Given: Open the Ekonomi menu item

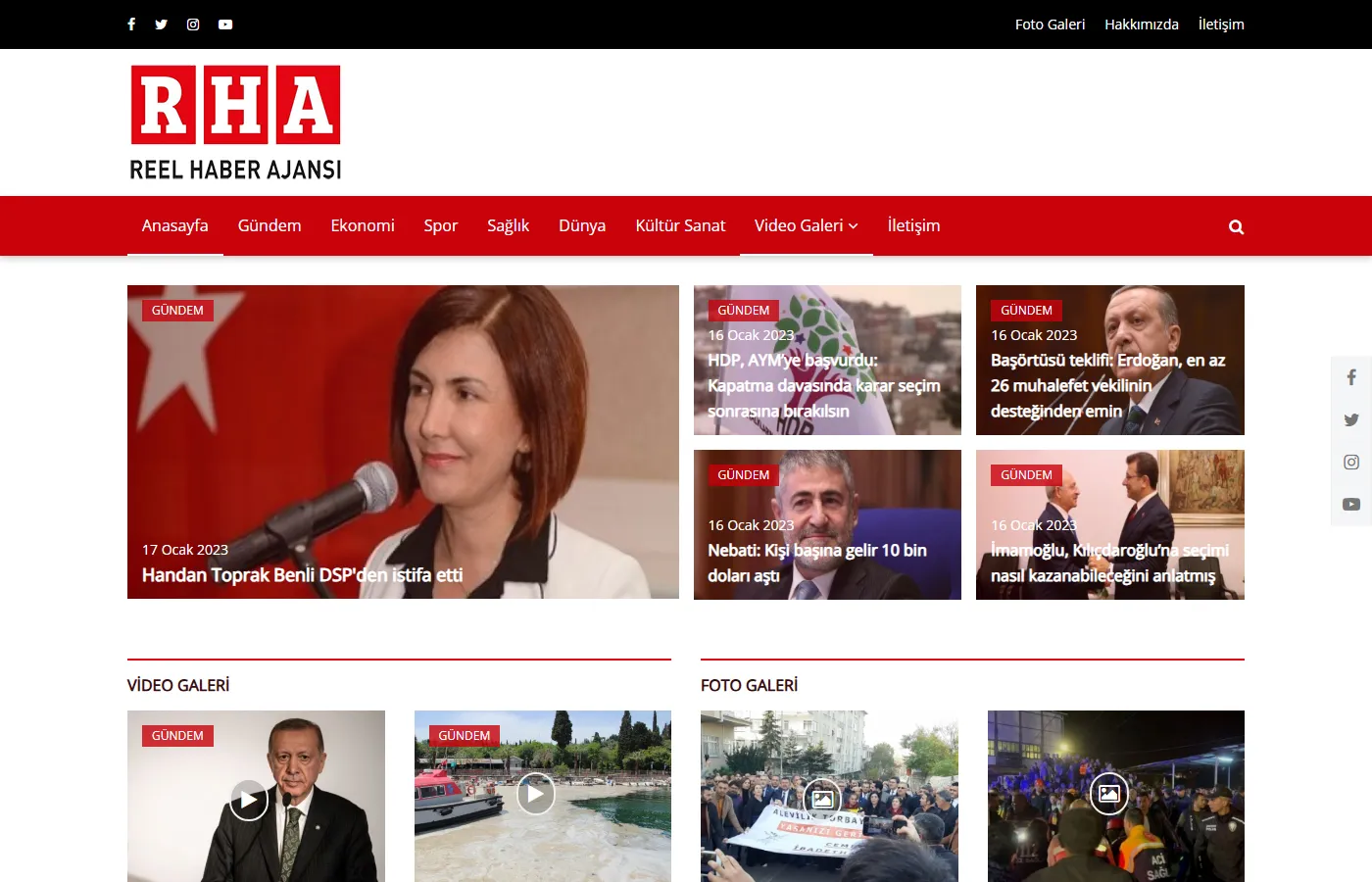Looking at the screenshot, I should tap(363, 225).
